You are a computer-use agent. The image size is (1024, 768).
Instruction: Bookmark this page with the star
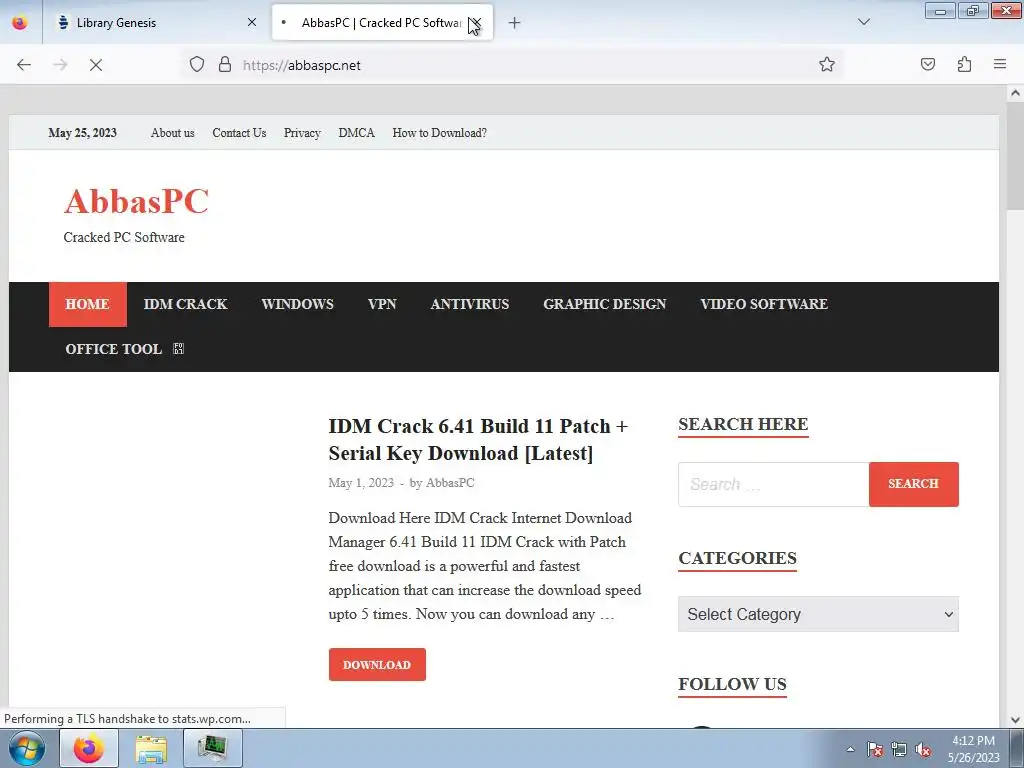coord(827,65)
